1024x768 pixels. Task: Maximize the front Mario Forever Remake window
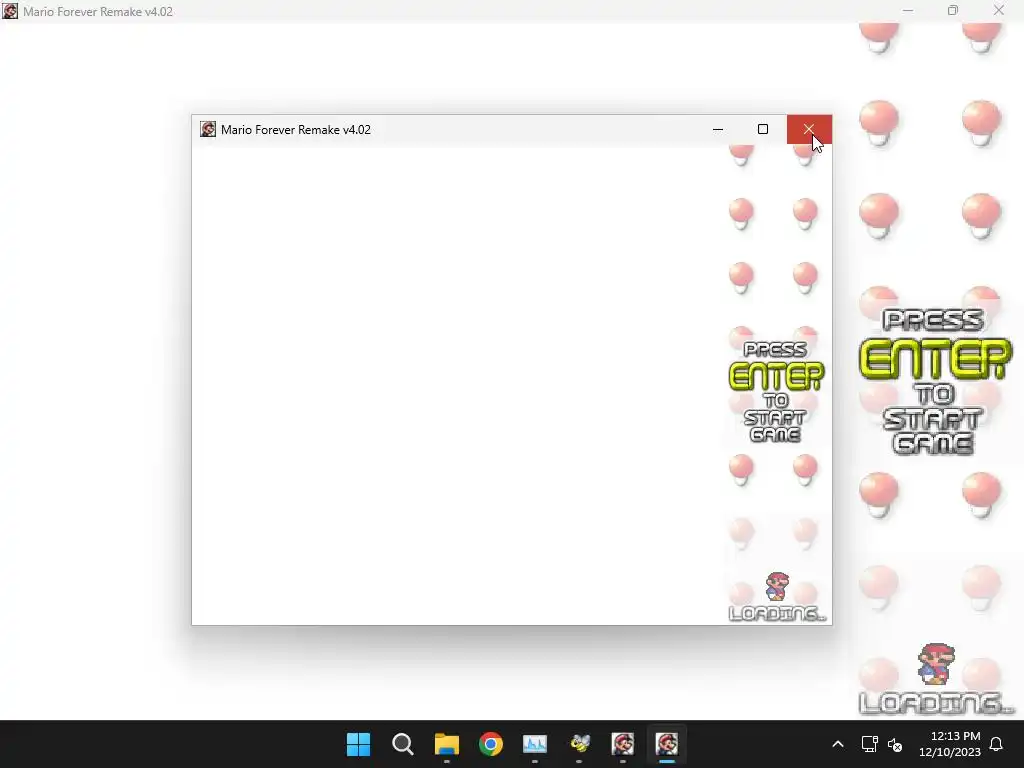click(x=763, y=129)
